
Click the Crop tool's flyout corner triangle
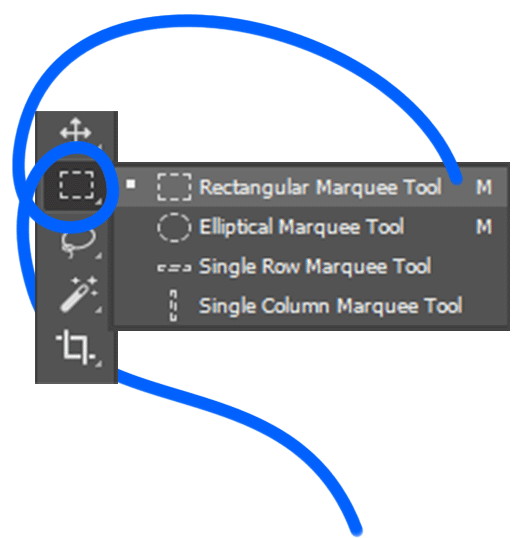(99, 364)
